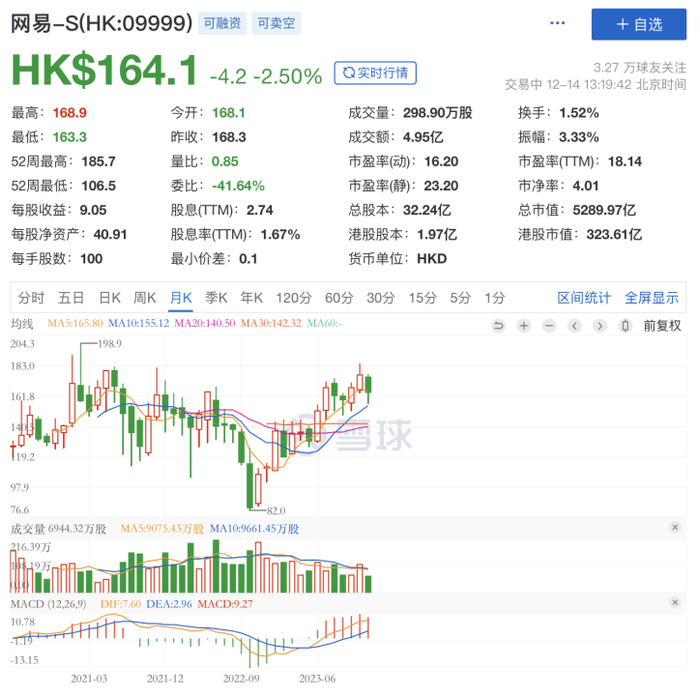Move chart right with next arrow

coord(600,326)
